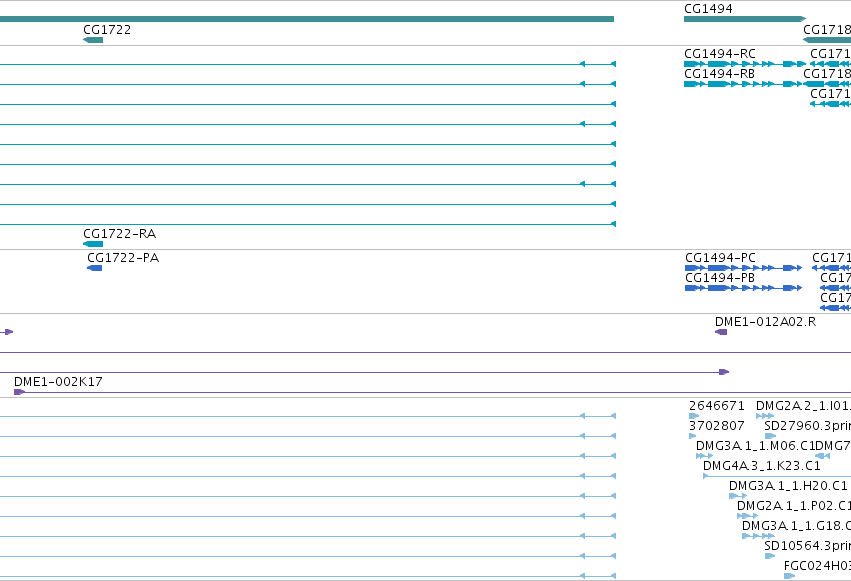Select the glyph under DMG3A.1_1.M06.C1

tap(704, 456)
